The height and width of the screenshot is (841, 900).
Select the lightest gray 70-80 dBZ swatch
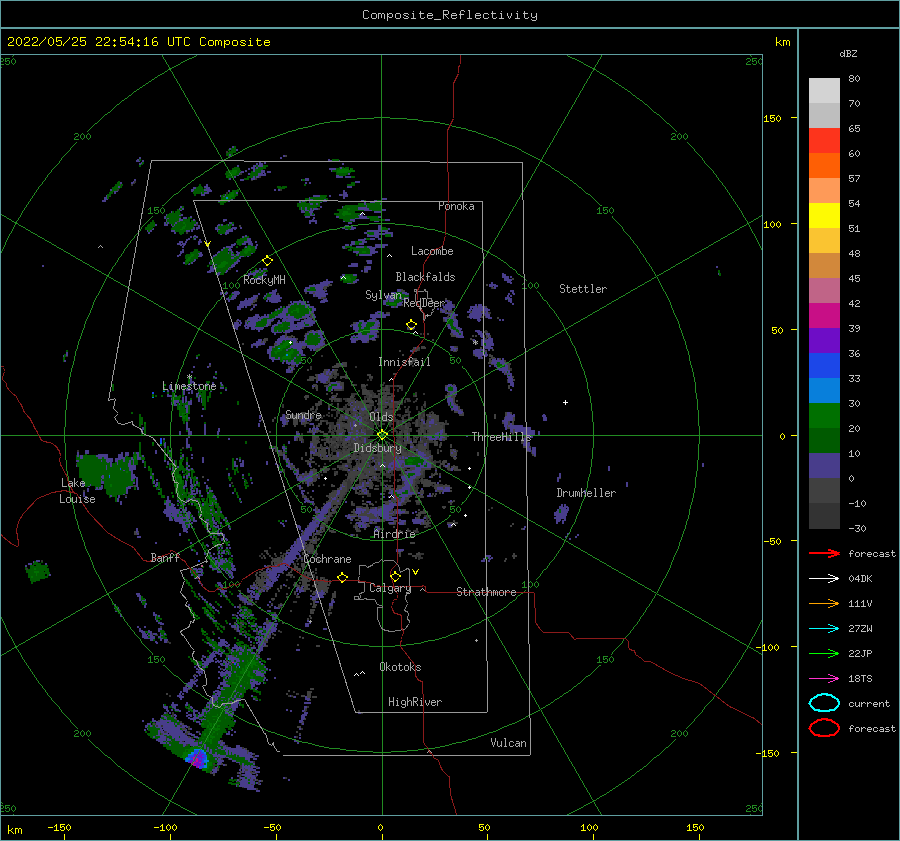click(x=824, y=91)
